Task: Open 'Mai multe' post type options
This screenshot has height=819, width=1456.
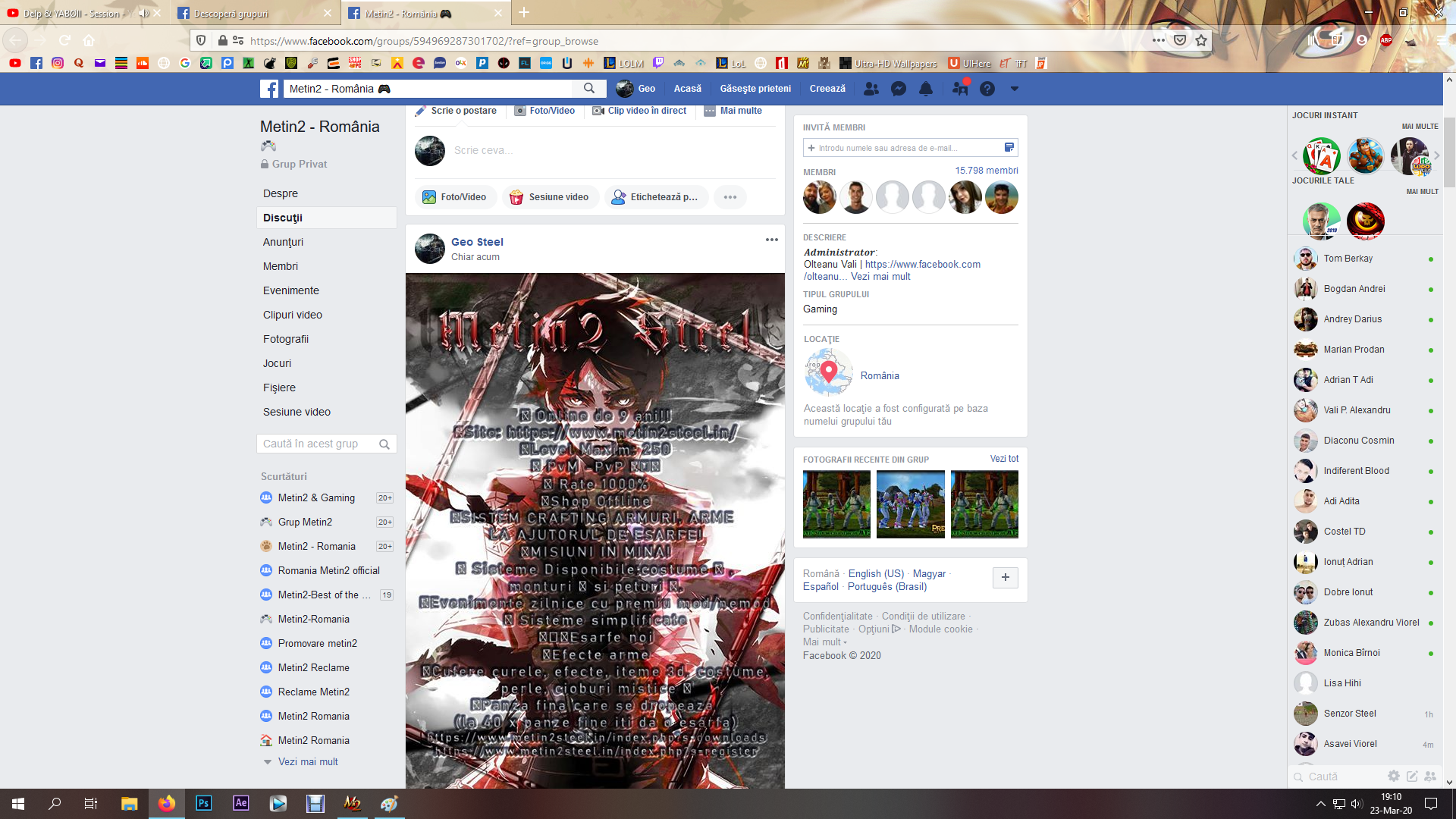Action: pyautogui.click(x=733, y=111)
